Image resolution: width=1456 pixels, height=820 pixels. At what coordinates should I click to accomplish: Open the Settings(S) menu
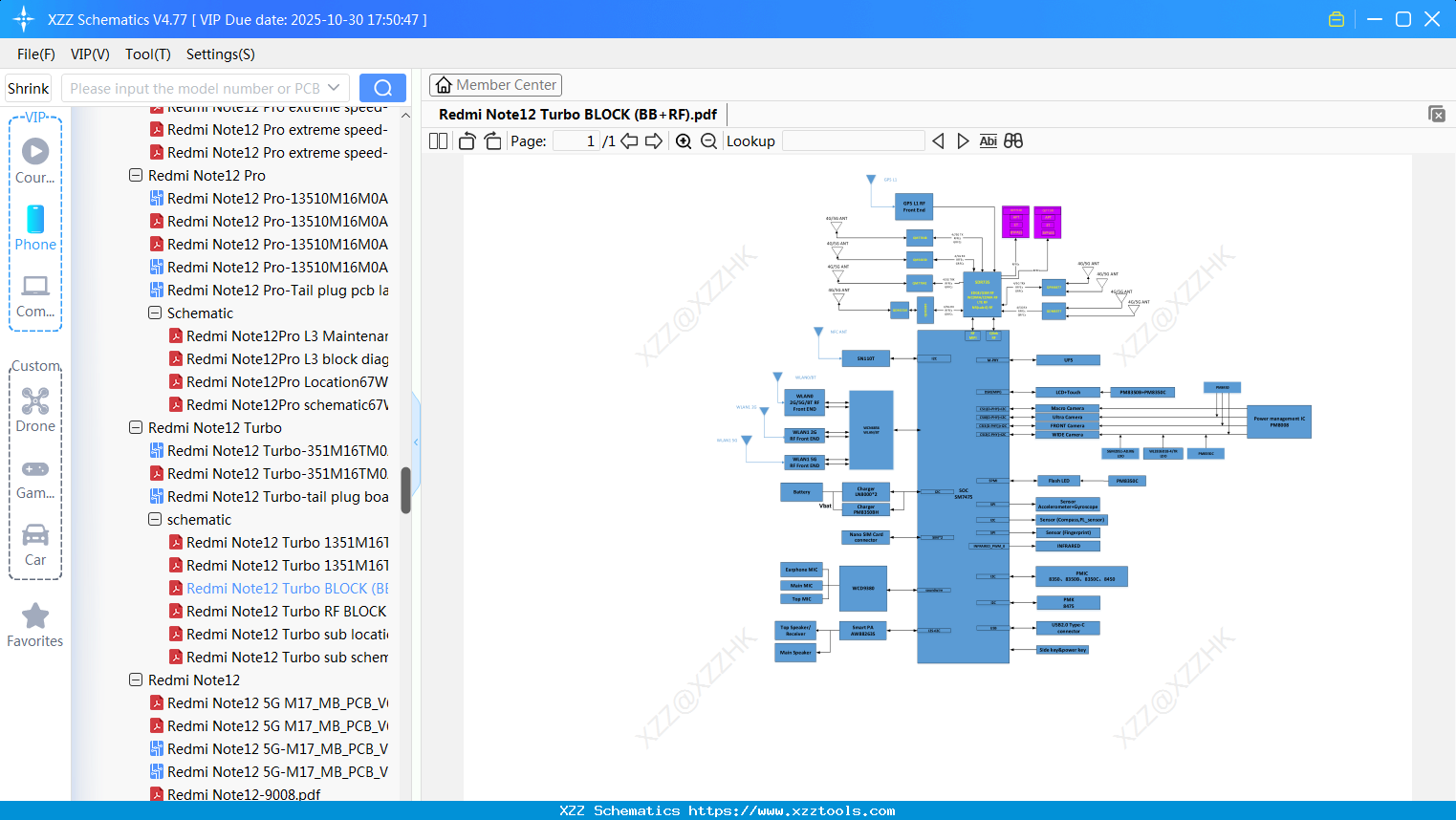tap(221, 54)
